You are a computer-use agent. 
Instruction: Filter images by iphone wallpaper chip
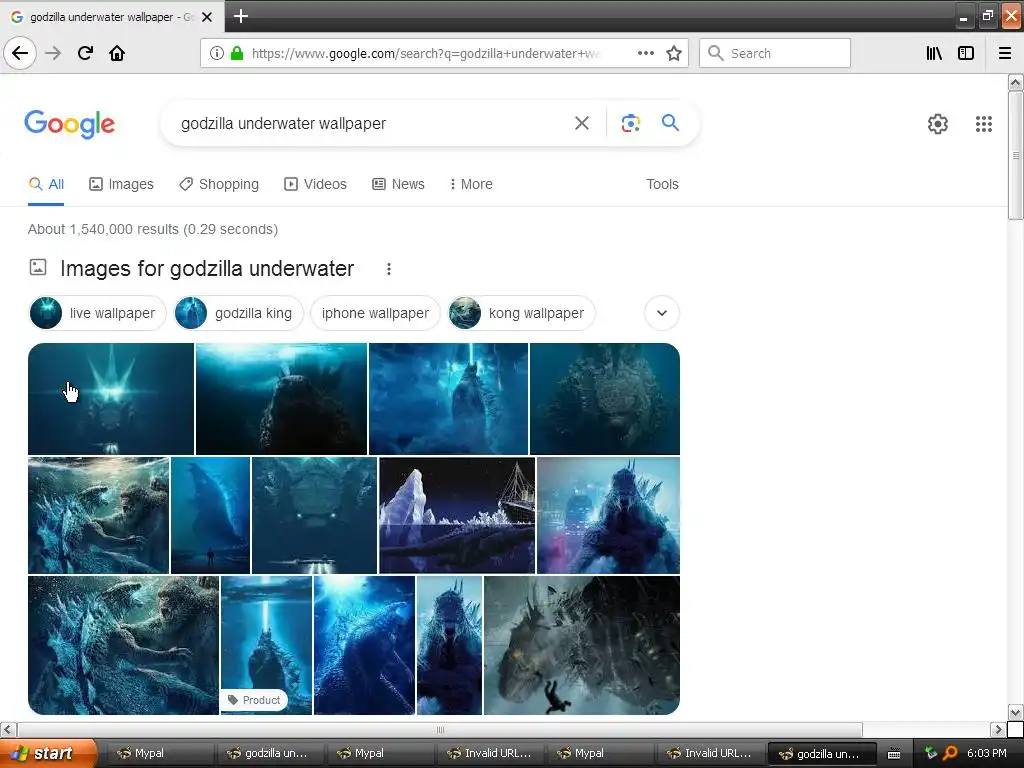coord(376,313)
